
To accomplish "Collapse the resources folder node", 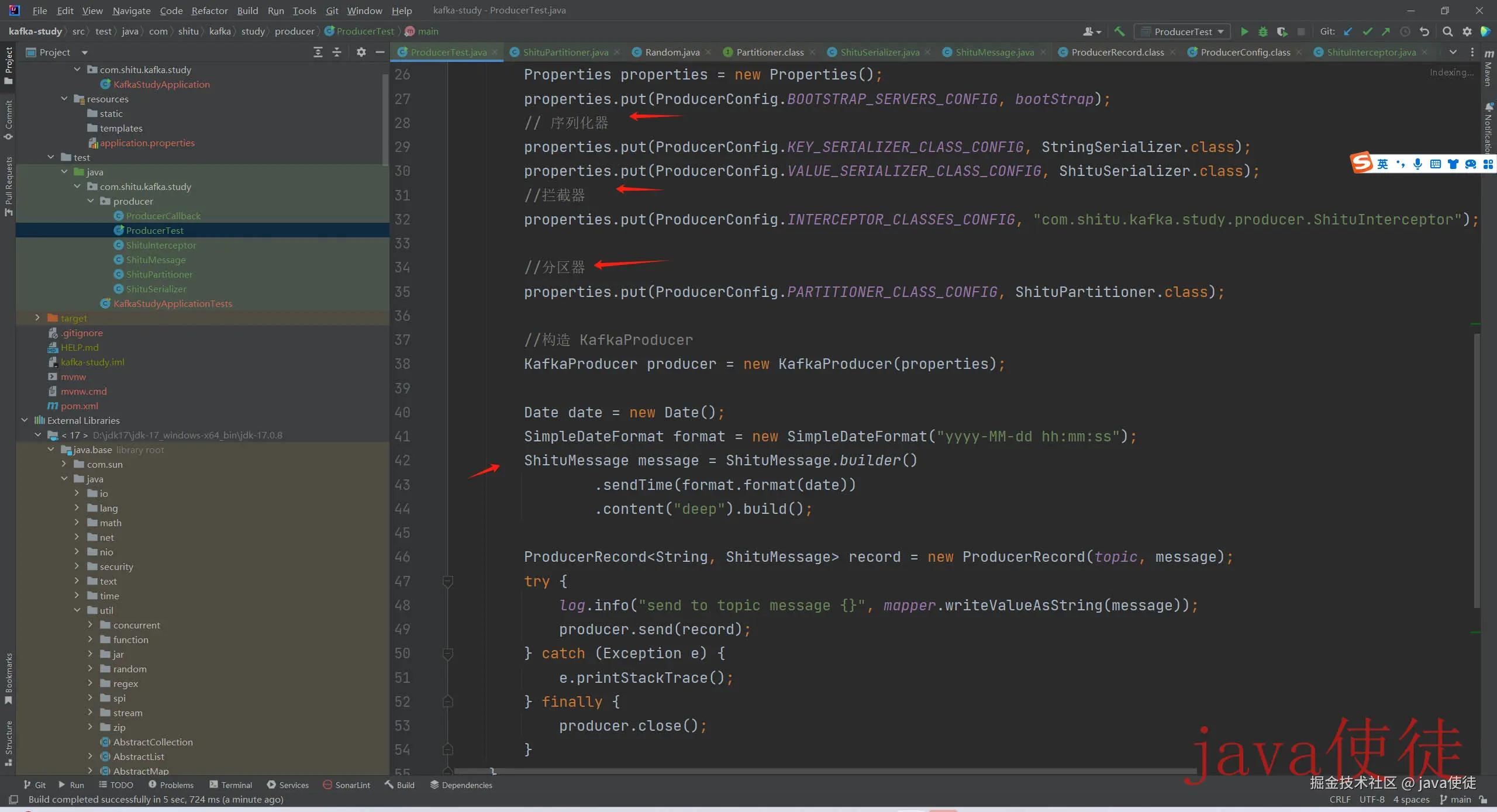I will (x=64, y=99).
